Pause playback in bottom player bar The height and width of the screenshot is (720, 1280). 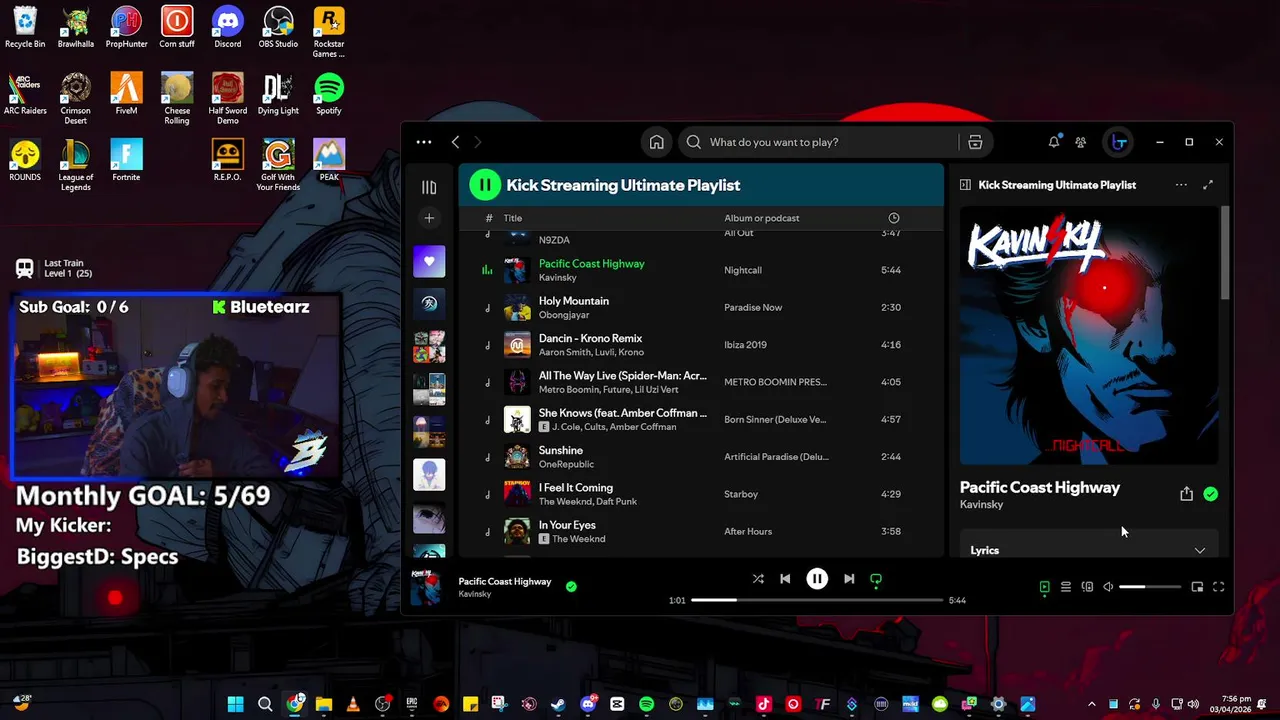point(817,579)
